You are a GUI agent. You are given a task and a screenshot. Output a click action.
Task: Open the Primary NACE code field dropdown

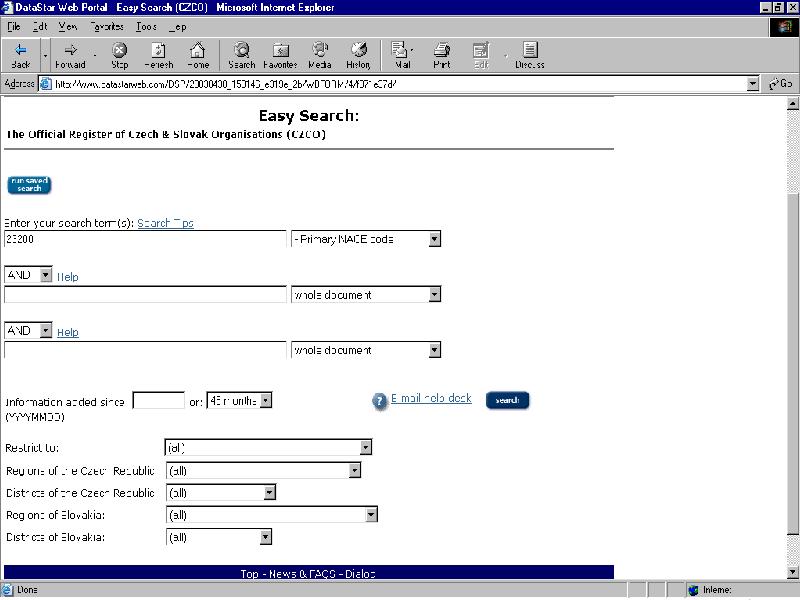click(x=435, y=239)
